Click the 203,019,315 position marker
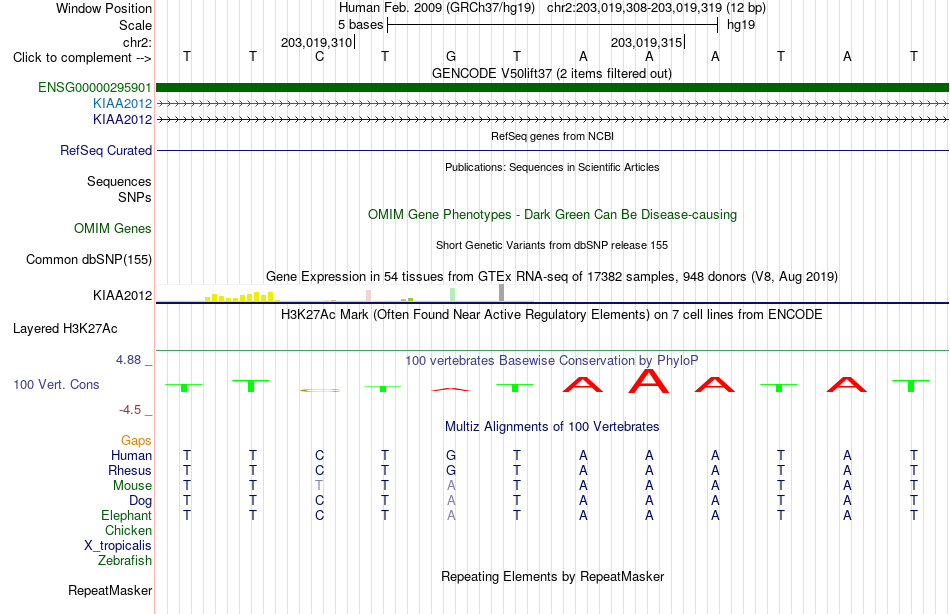Image resolution: width=950 pixels, height=614 pixels. [x=648, y=42]
